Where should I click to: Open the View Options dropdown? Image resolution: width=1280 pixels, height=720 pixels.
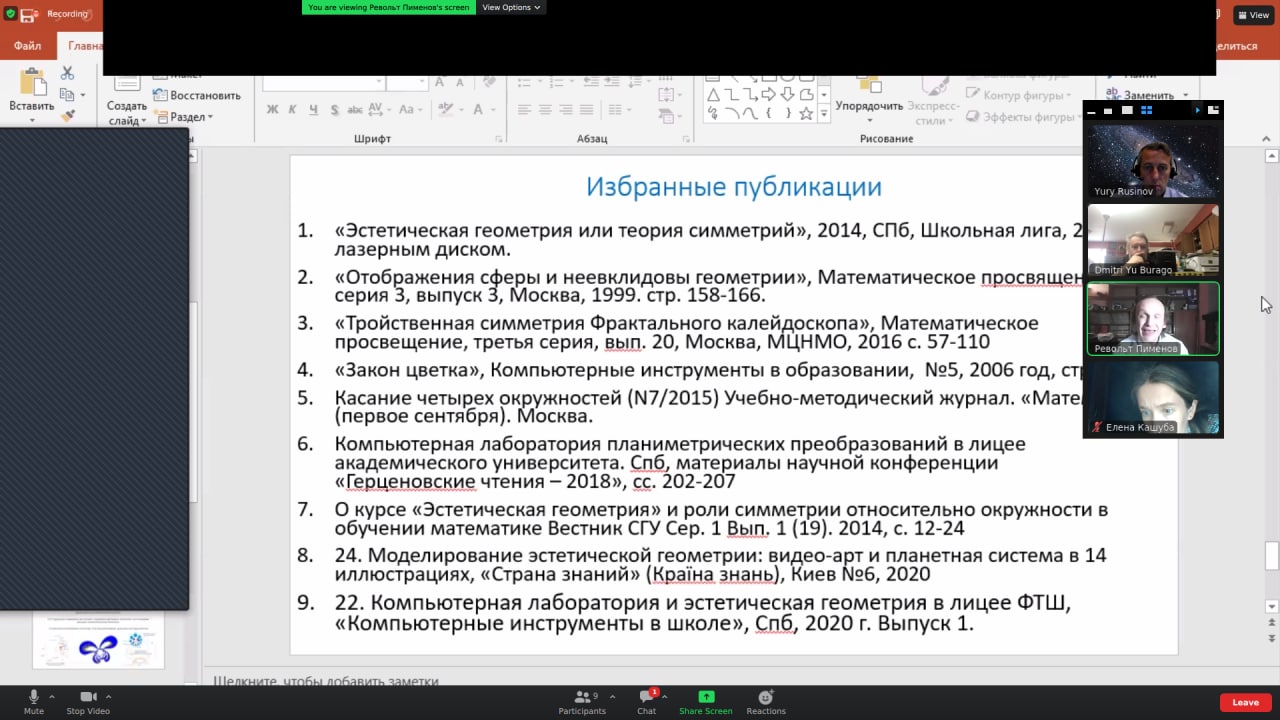[x=511, y=7]
